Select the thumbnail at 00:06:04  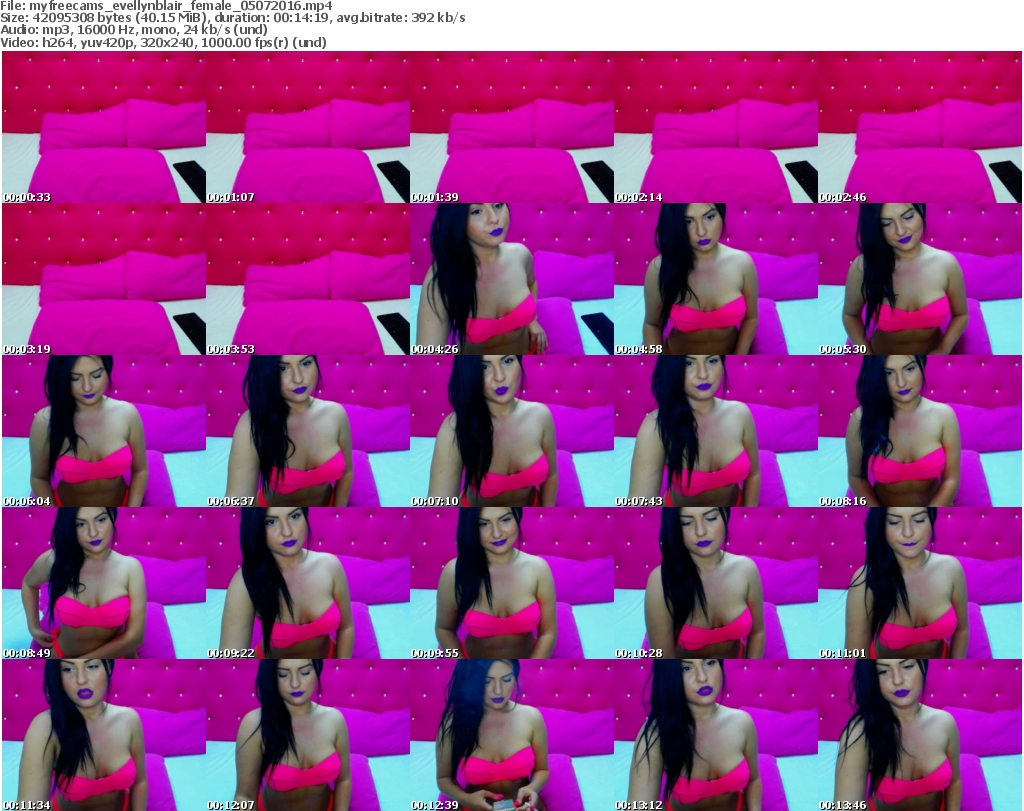pos(104,431)
